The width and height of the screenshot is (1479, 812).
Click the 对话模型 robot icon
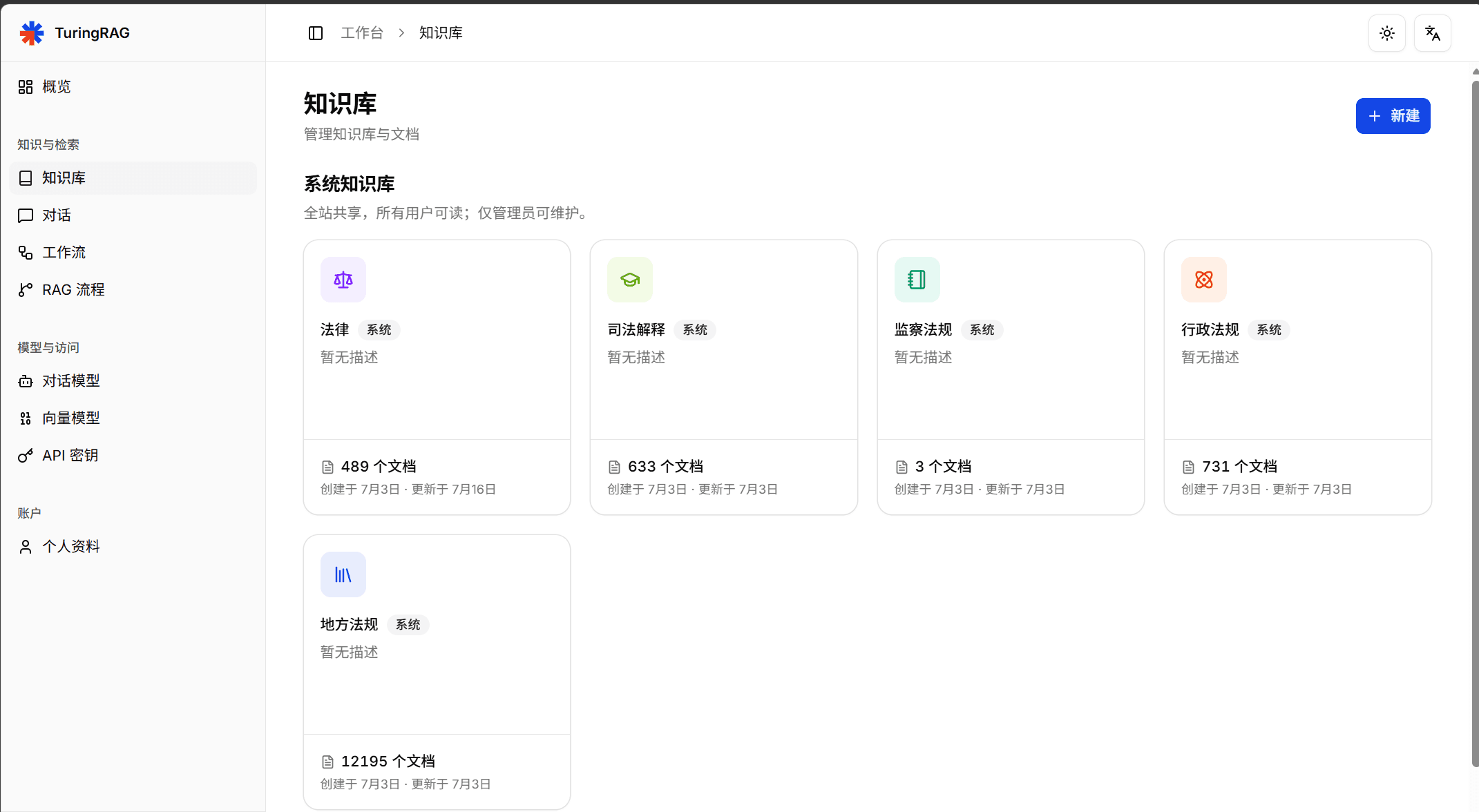tap(26, 381)
